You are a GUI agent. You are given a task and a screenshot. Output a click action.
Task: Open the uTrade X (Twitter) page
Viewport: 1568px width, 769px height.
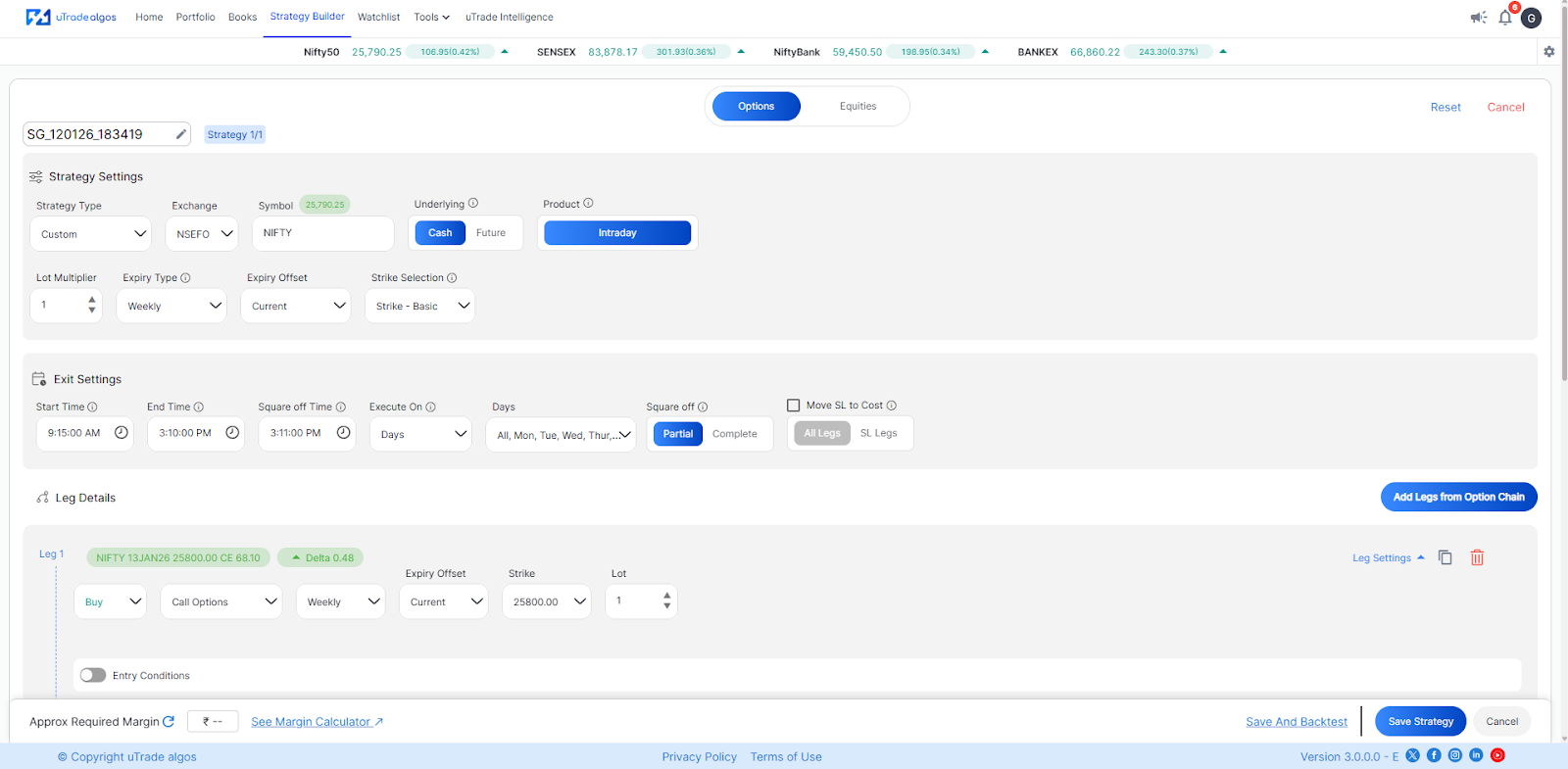pos(1412,755)
